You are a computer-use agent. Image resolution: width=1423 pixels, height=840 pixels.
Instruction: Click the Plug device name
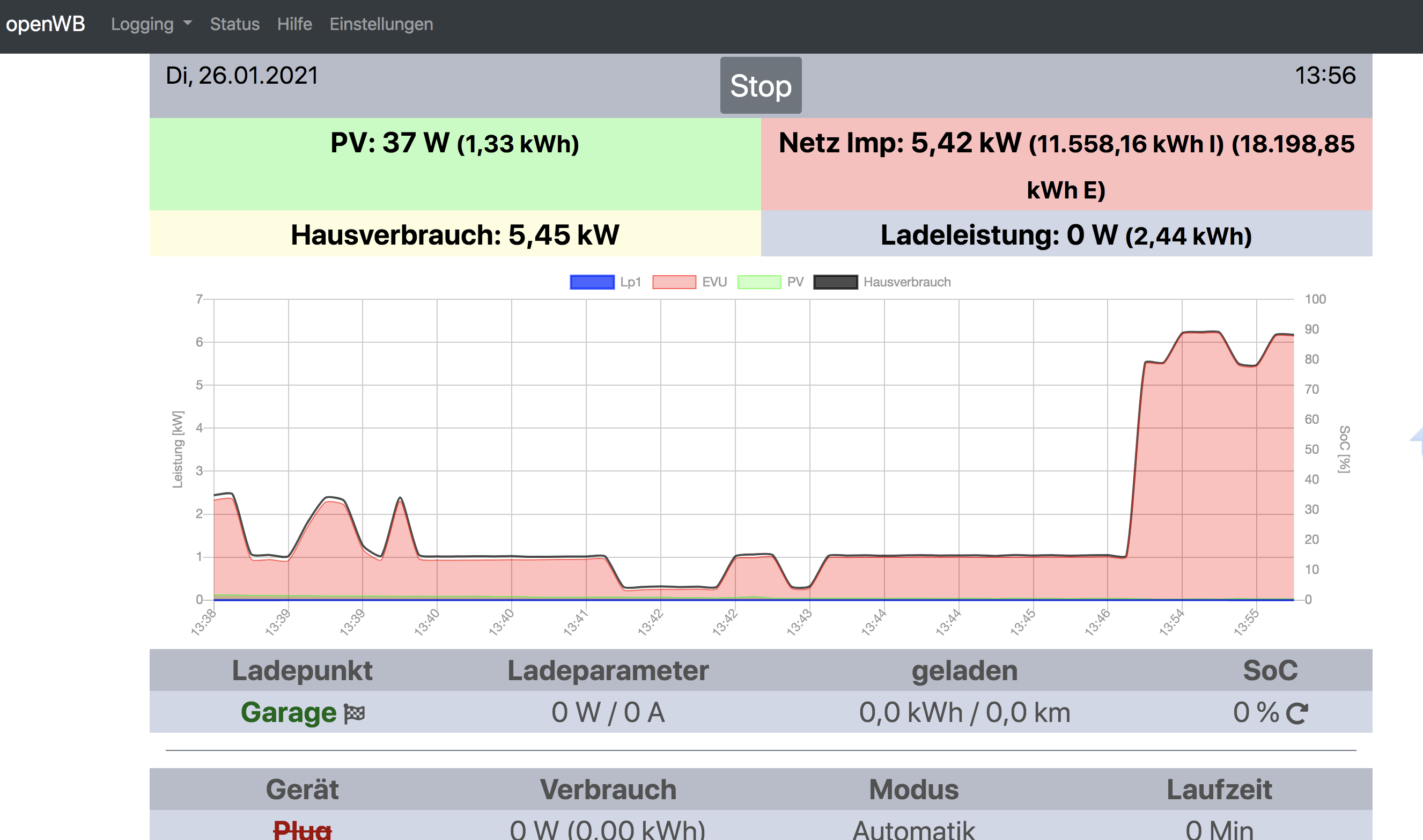pyautogui.click(x=303, y=830)
